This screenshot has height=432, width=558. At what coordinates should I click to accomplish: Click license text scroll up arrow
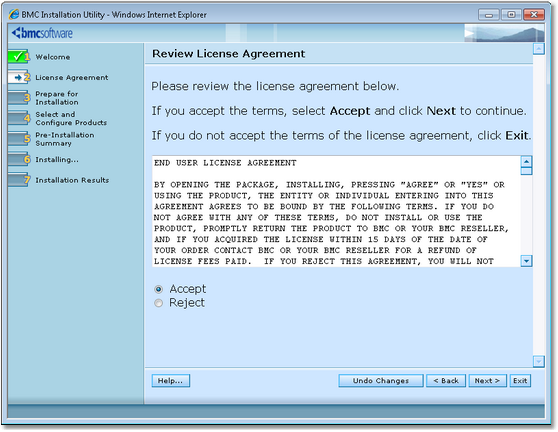coord(526,162)
